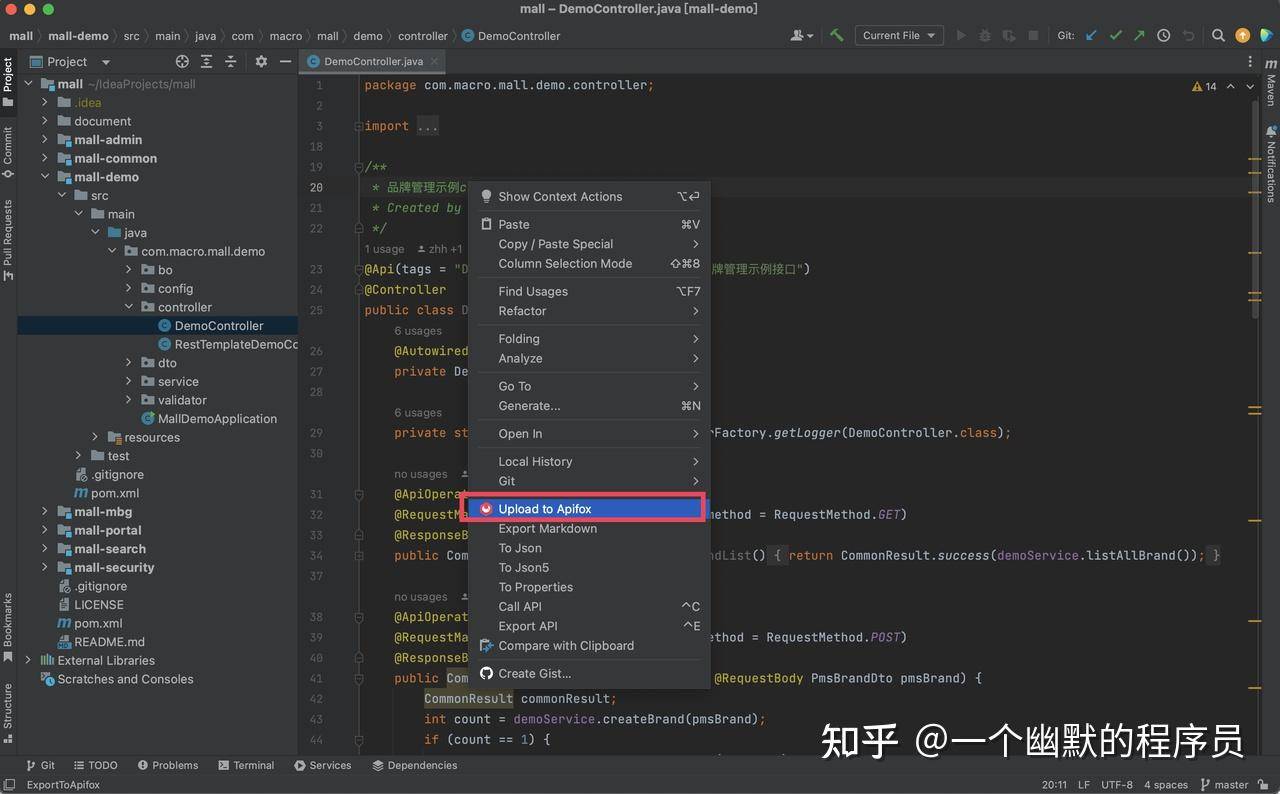Image resolution: width=1280 pixels, height=794 pixels.
Task: Expand the mall-common module
Action: coord(45,158)
